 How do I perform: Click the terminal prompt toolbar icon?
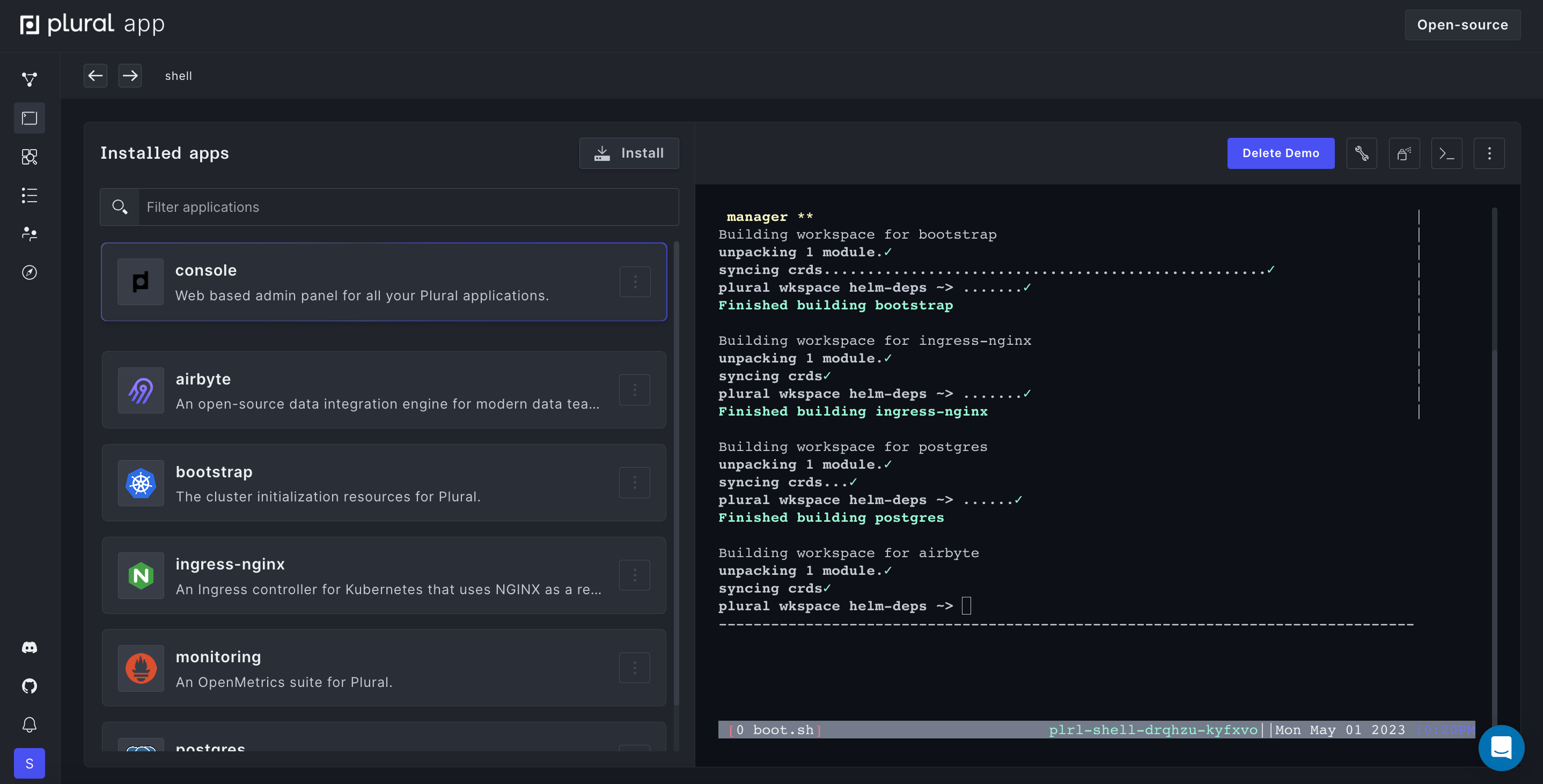point(1446,153)
